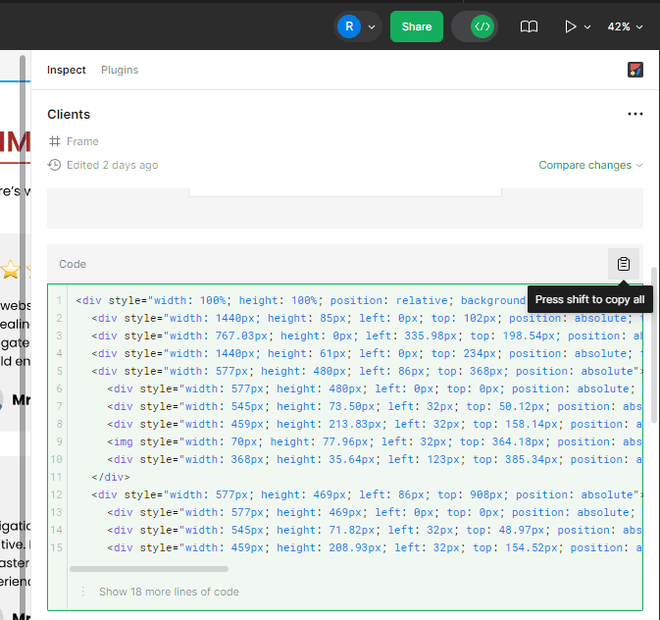Screen dimensions: 660x620
Task: Click the Code section label
Action: (72, 264)
